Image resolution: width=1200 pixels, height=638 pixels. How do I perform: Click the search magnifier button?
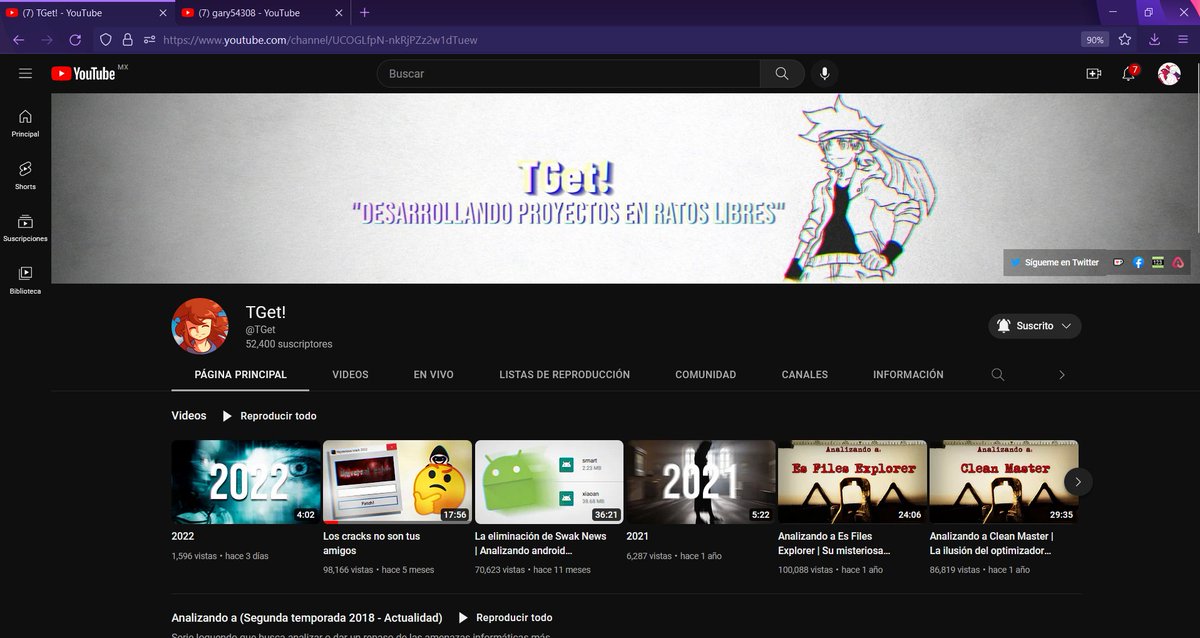(x=782, y=74)
